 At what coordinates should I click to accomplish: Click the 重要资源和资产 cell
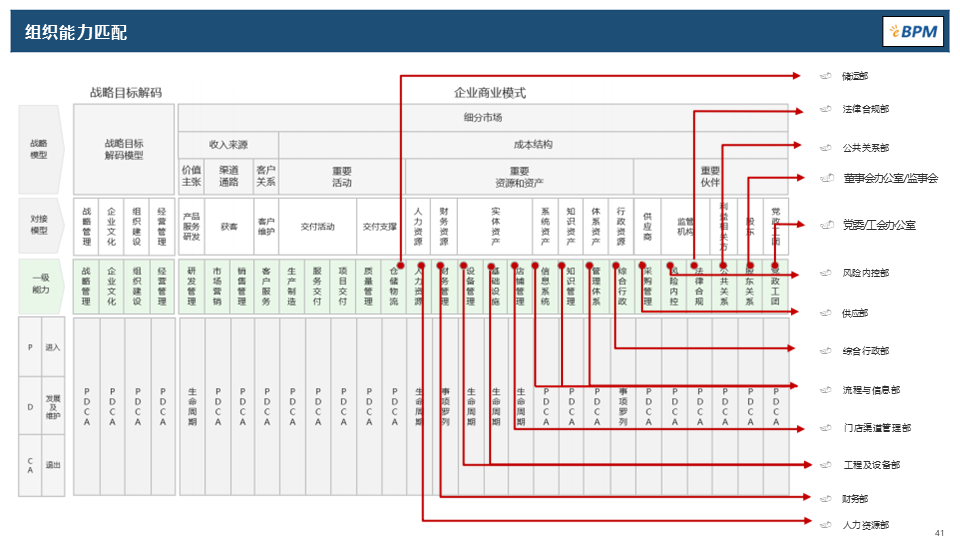pyautogui.click(x=519, y=176)
